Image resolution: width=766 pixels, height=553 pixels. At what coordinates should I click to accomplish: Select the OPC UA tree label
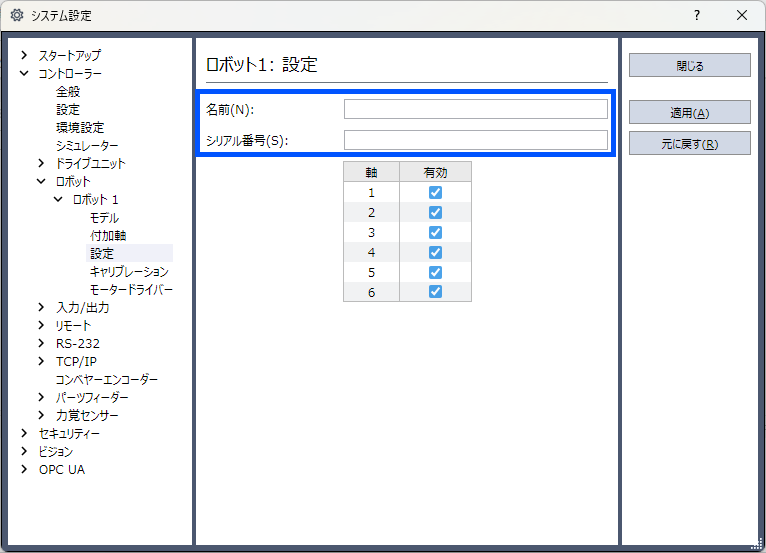[62, 469]
